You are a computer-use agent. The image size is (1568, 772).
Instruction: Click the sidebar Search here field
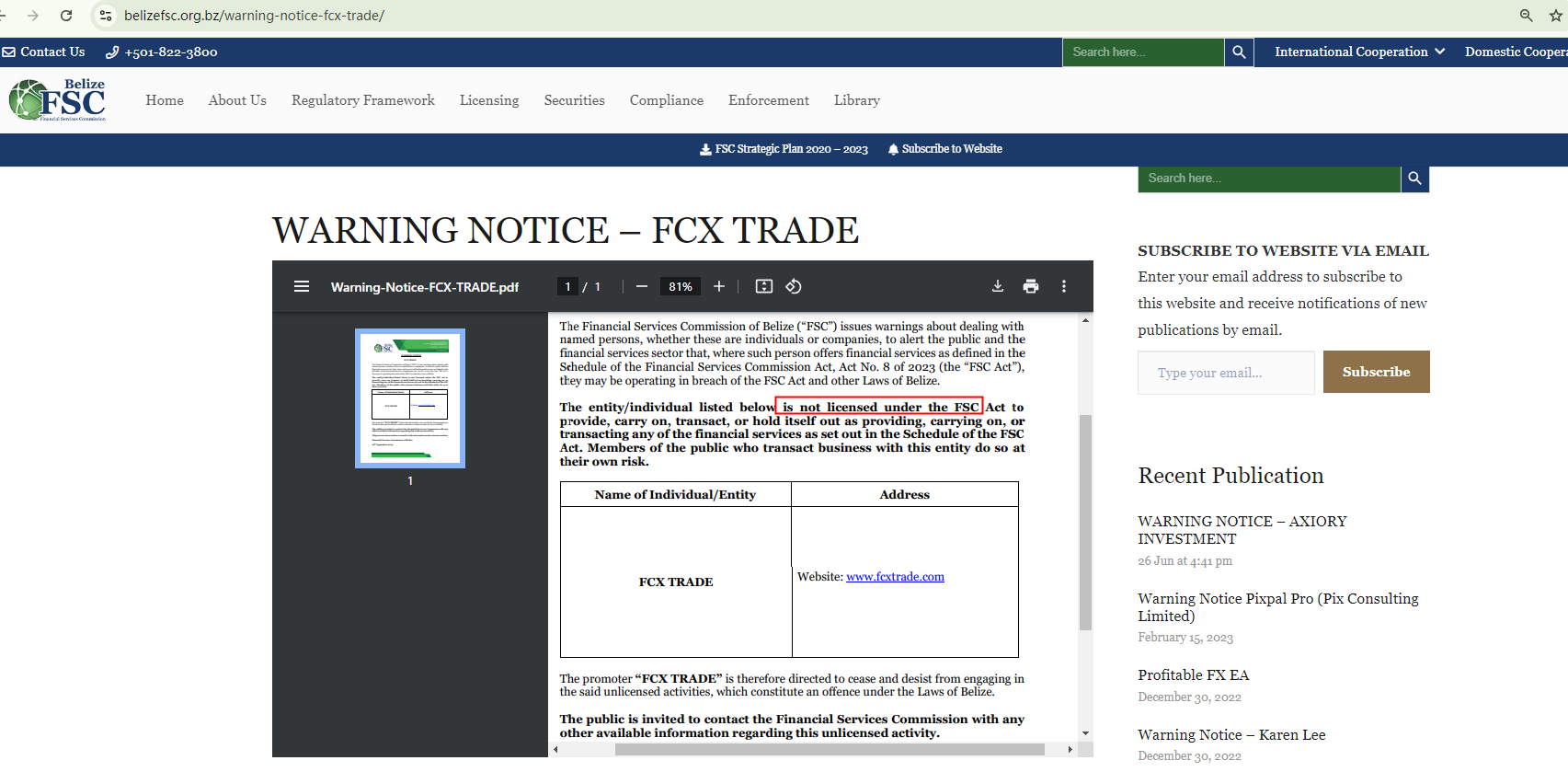coord(1269,179)
